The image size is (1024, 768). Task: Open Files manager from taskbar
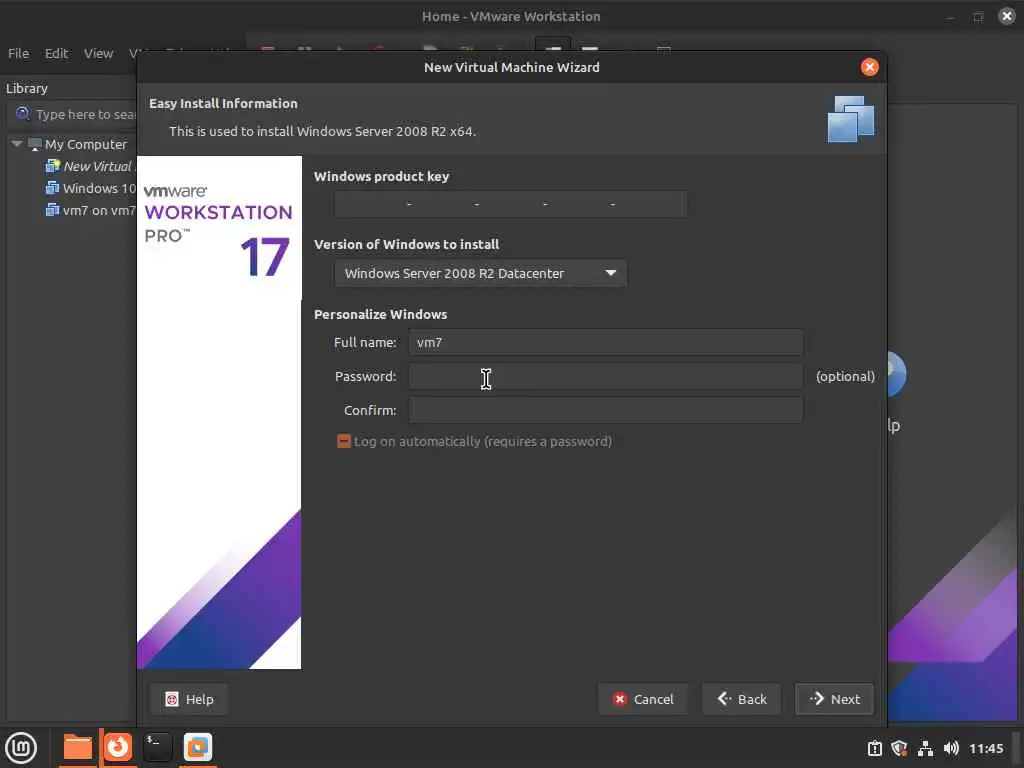77,748
